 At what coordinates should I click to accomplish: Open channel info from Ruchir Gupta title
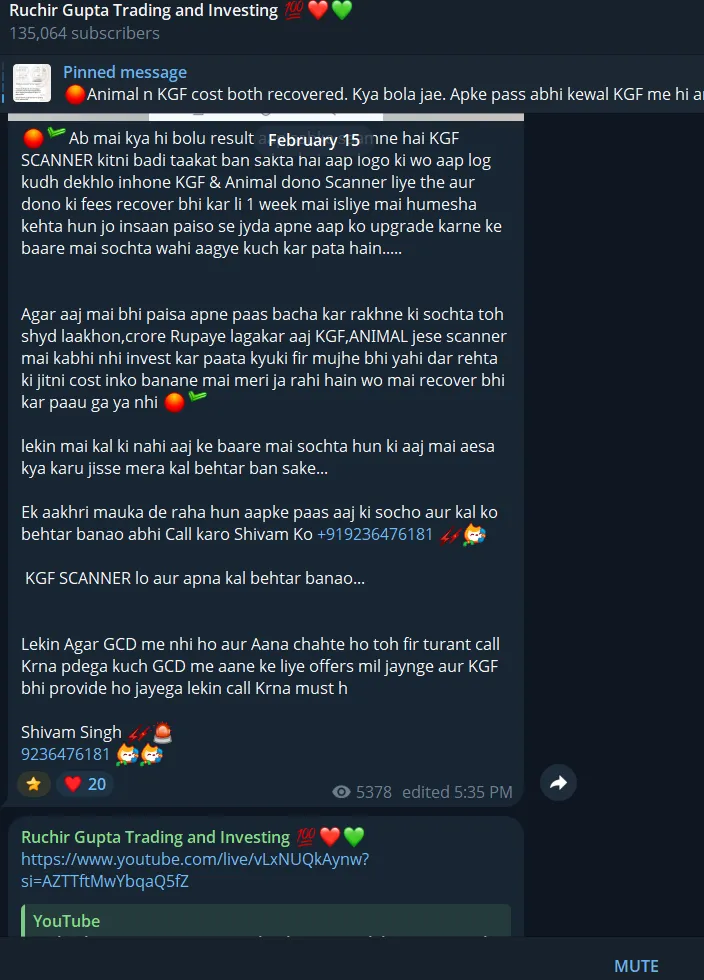coord(143,11)
